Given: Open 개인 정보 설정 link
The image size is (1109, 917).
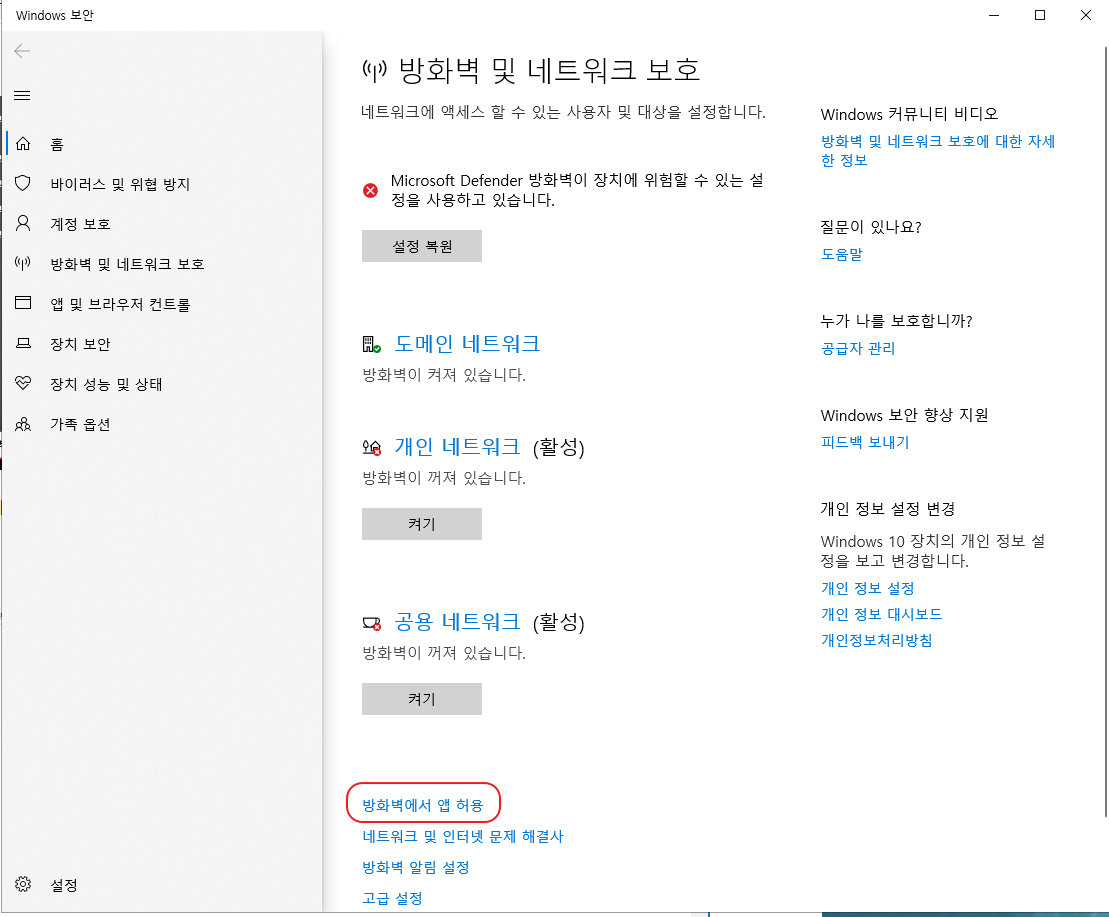Looking at the screenshot, I should click(867, 588).
